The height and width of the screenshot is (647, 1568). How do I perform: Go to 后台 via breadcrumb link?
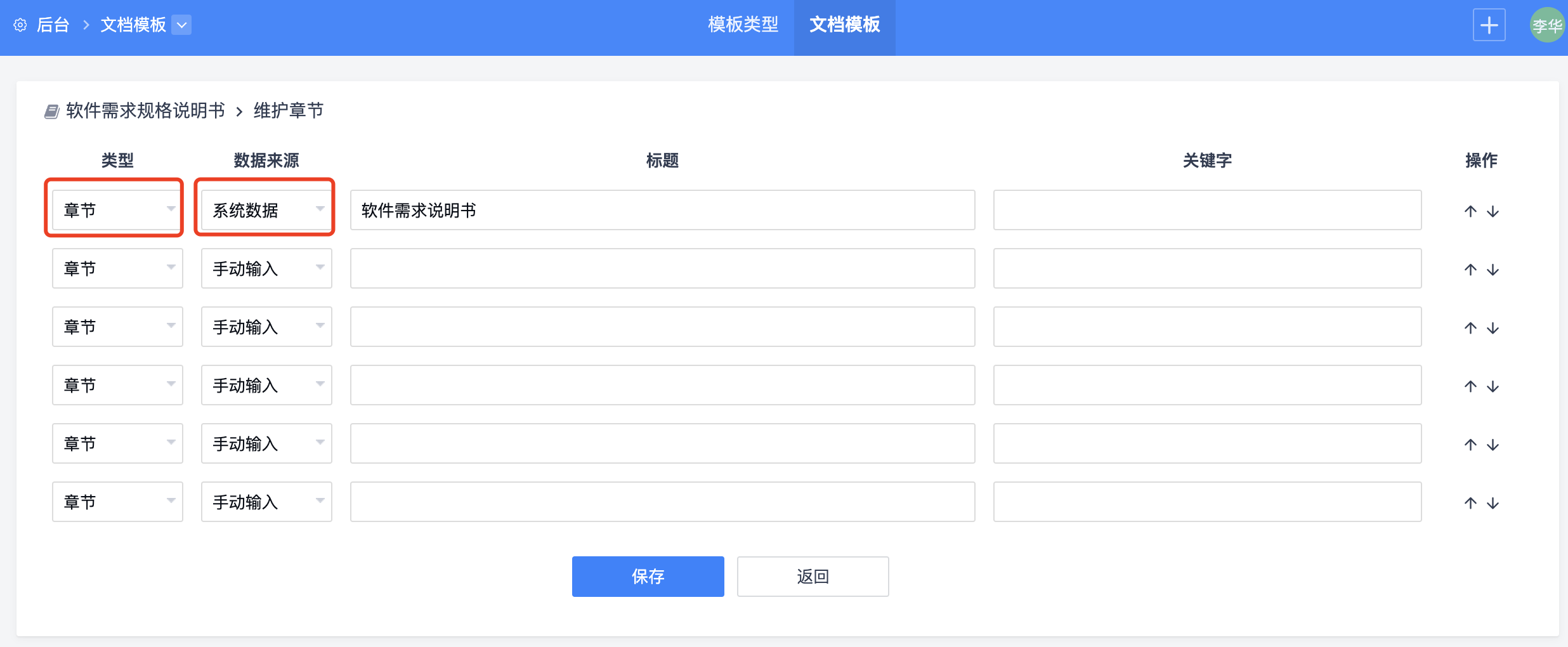click(x=53, y=25)
